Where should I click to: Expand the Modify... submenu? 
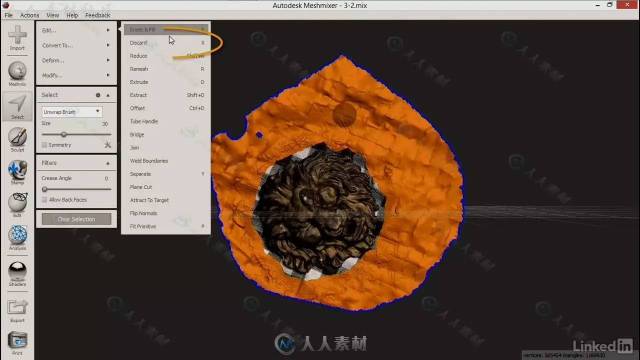pos(76,75)
